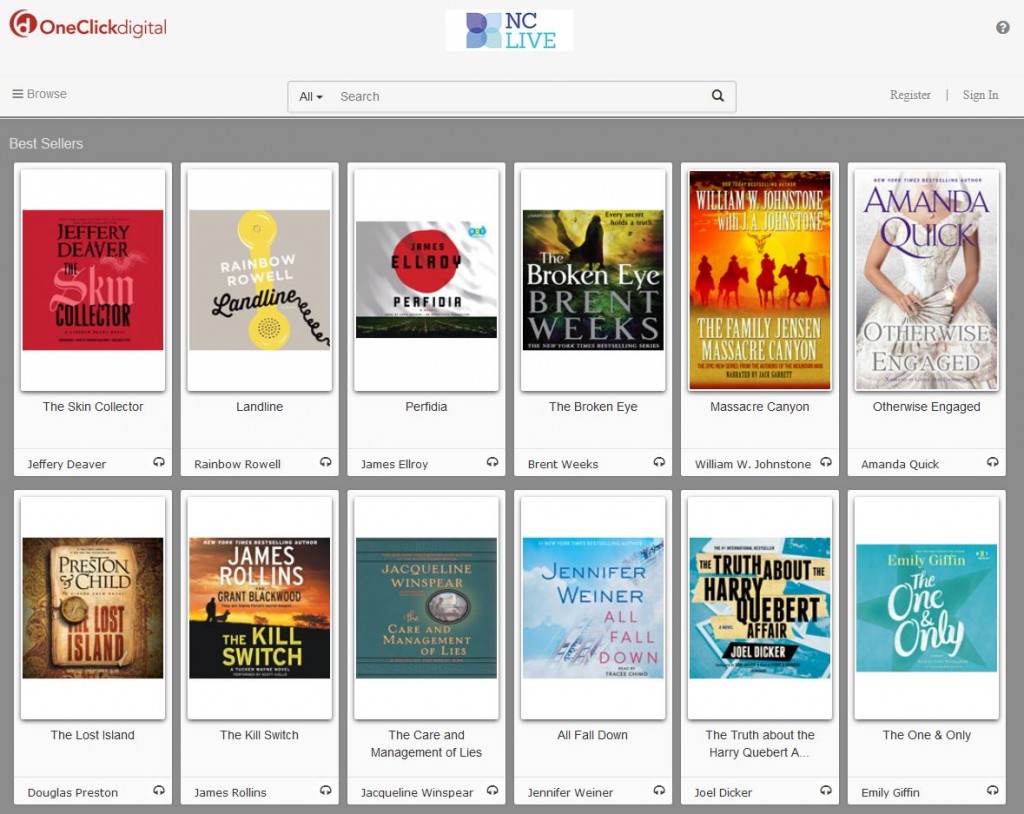Click the OneClickdigital logo
This screenshot has width=1024, height=814.
click(x=88, y=25)
